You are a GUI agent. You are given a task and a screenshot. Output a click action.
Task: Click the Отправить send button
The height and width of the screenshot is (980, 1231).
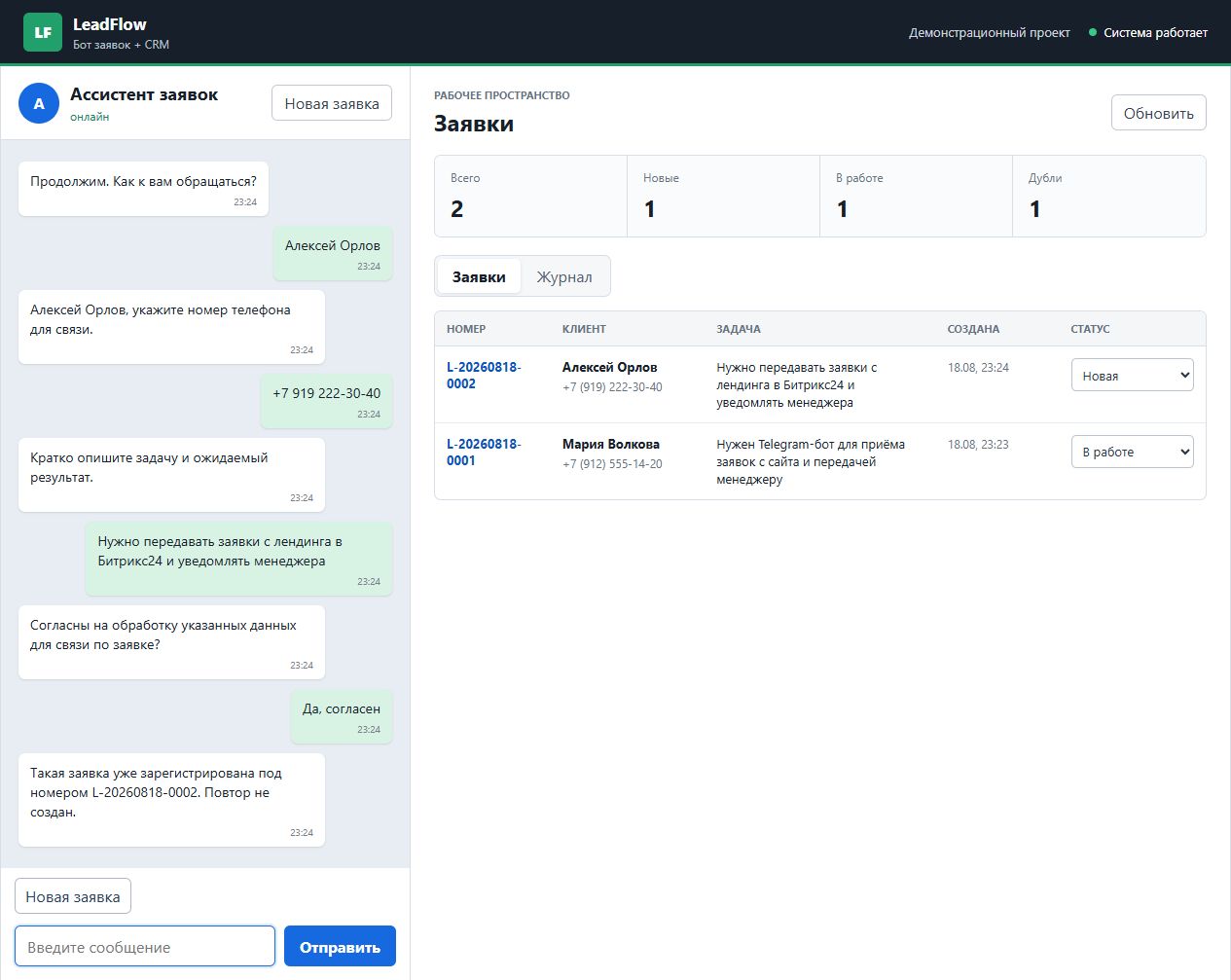click(340, 946)
